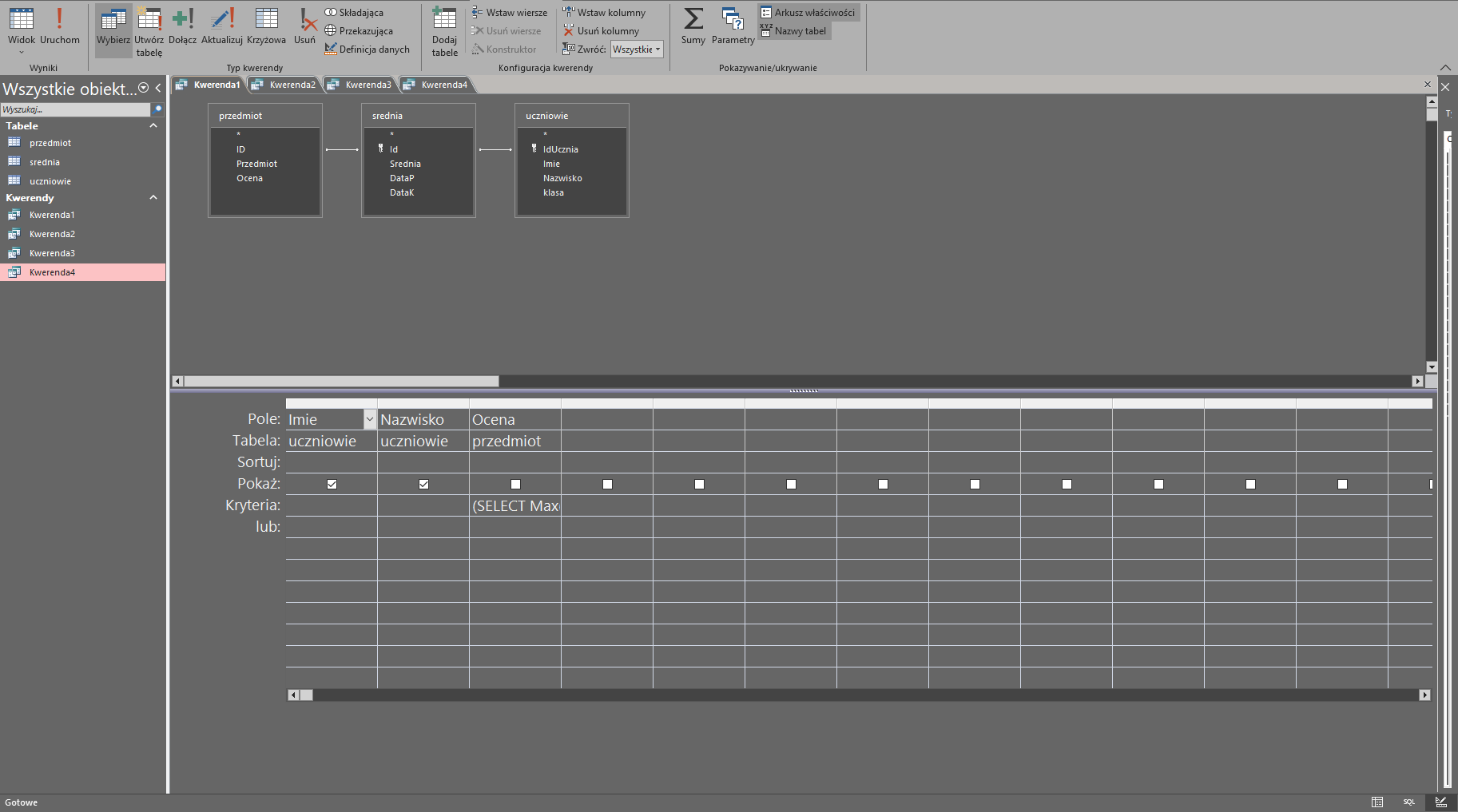Image resolution: width=1458 pixels, height=812 pixels.
Task: Open the Imie field dropdown arrow
Action: [369, 419]
